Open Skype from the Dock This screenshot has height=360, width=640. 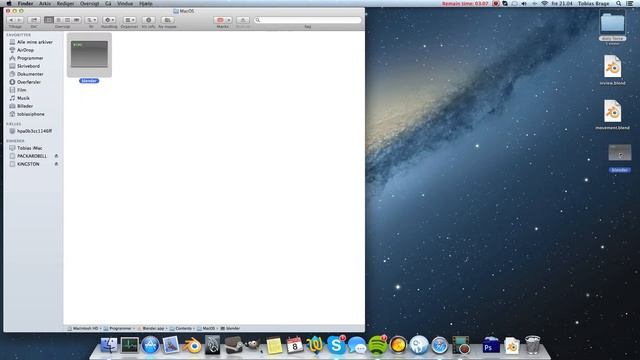(336, 345)
